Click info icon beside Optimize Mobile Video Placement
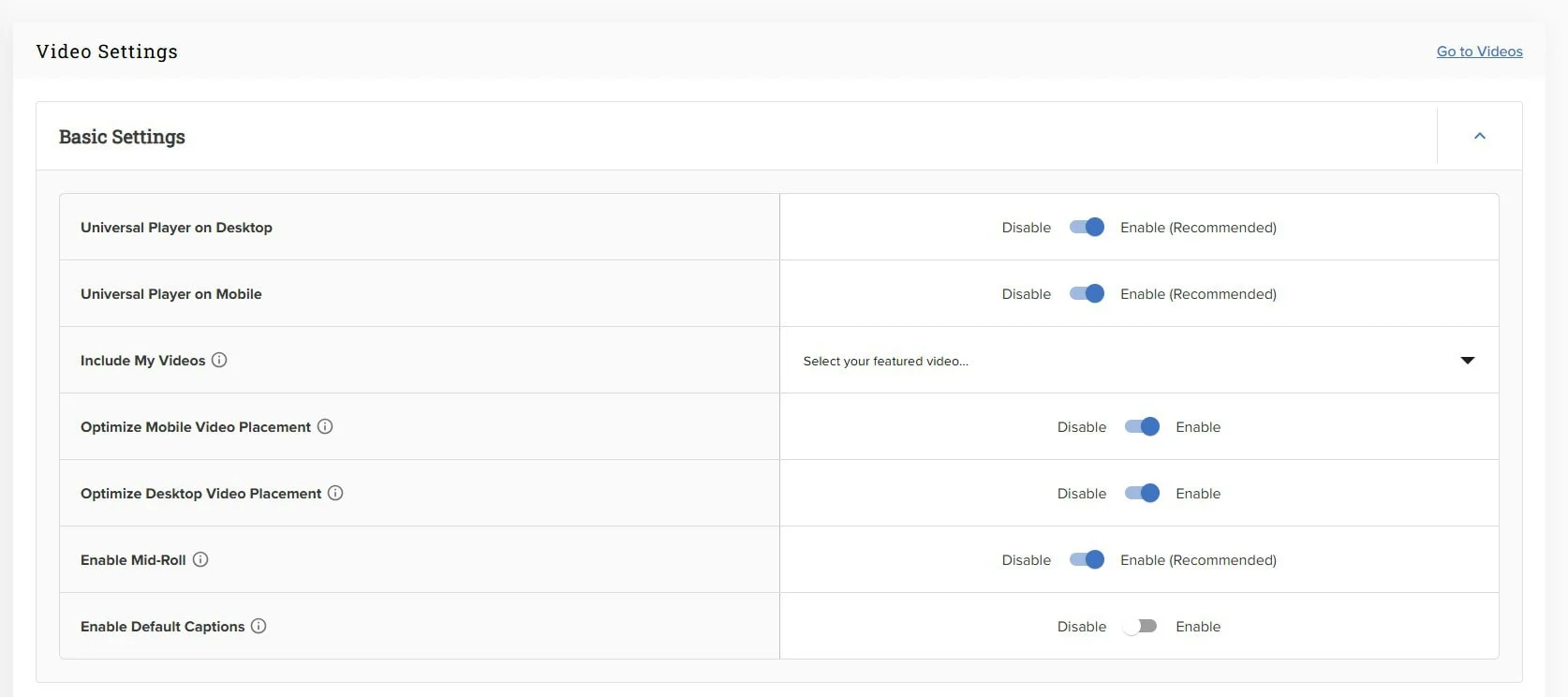 click(x=325, y=426)
